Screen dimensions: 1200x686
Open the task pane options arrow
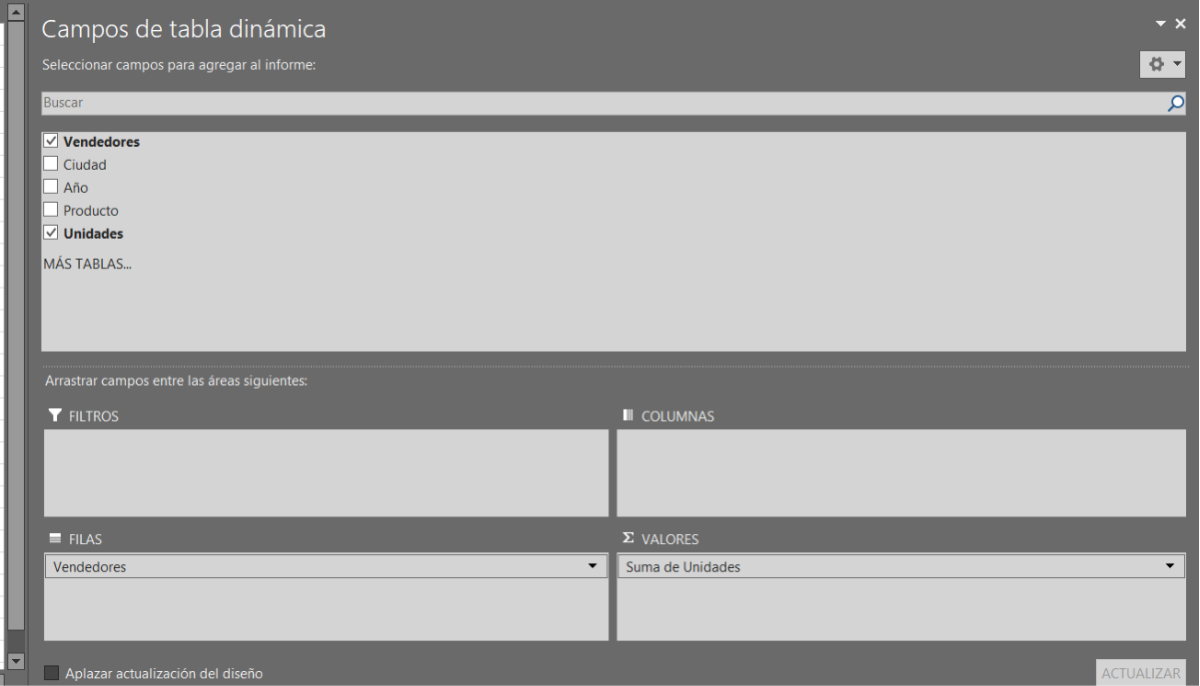tap(1161, 24)
